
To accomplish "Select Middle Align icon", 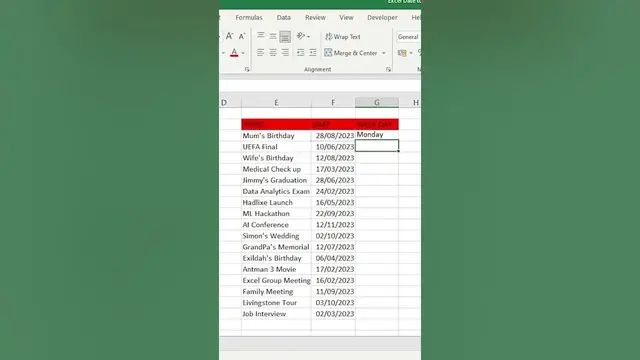I will click(273, 36).
